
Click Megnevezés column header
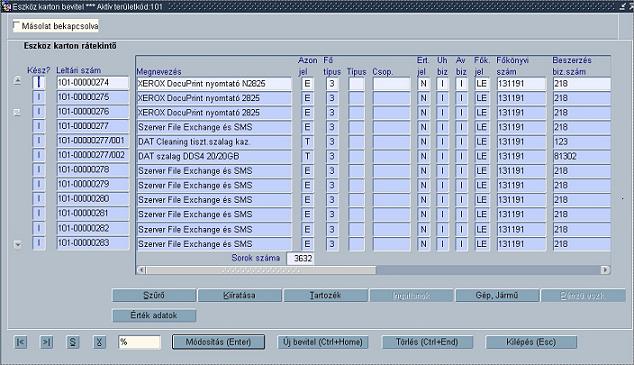pos(159,72)
